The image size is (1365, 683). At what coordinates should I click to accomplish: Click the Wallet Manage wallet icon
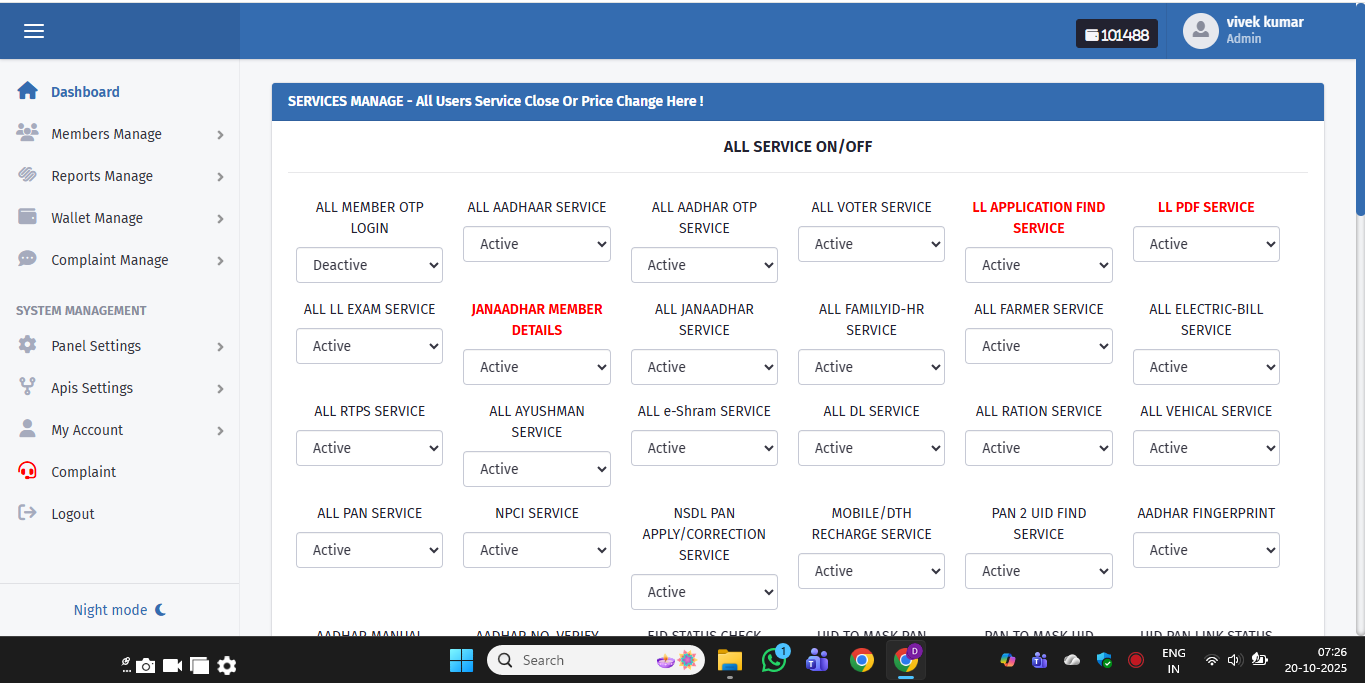pyautogui.click(x=28, y=217)
